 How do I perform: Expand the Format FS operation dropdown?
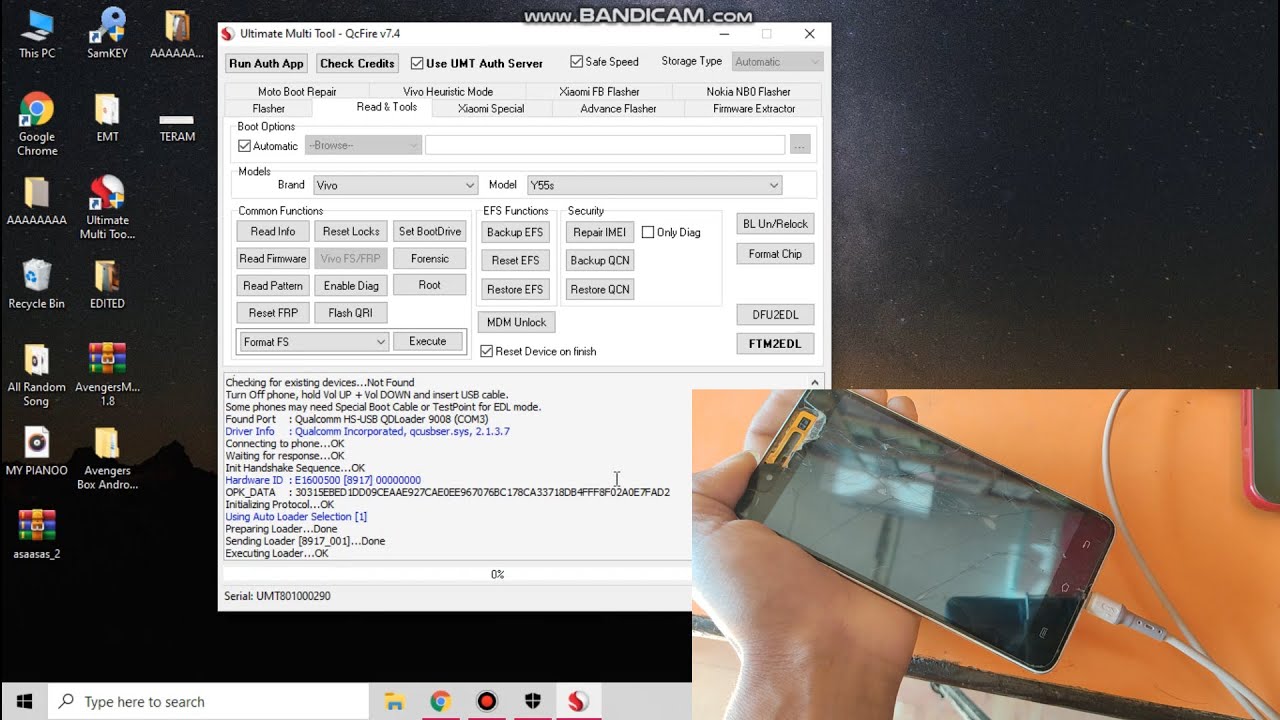(x=314, y=342)
